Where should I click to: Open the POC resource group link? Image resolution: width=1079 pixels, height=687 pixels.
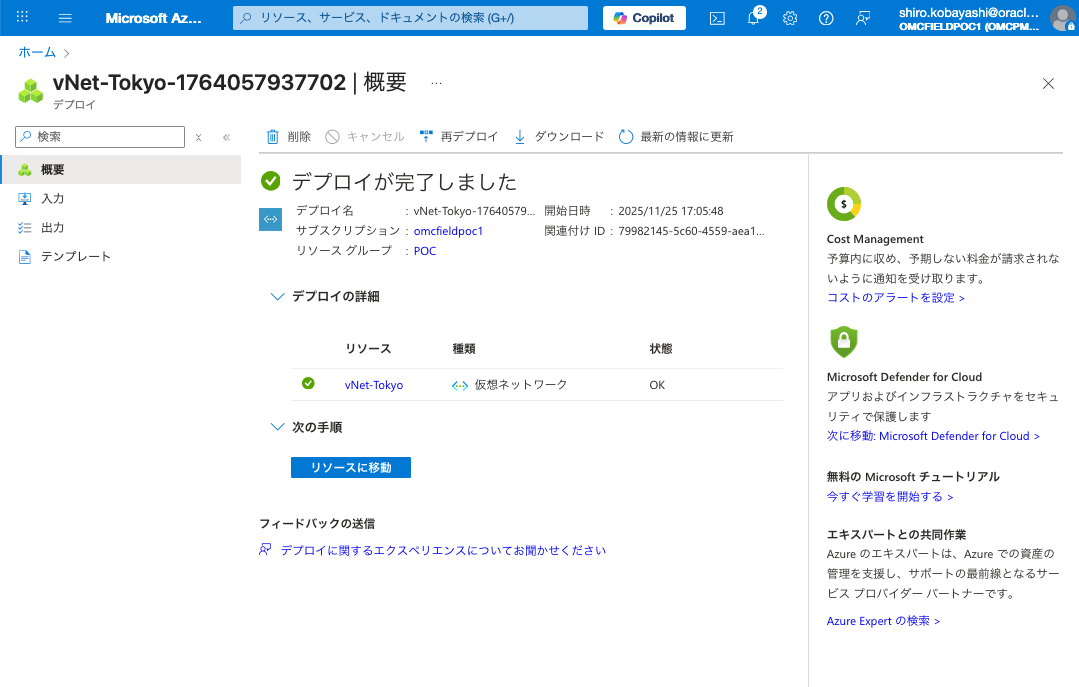425,251
